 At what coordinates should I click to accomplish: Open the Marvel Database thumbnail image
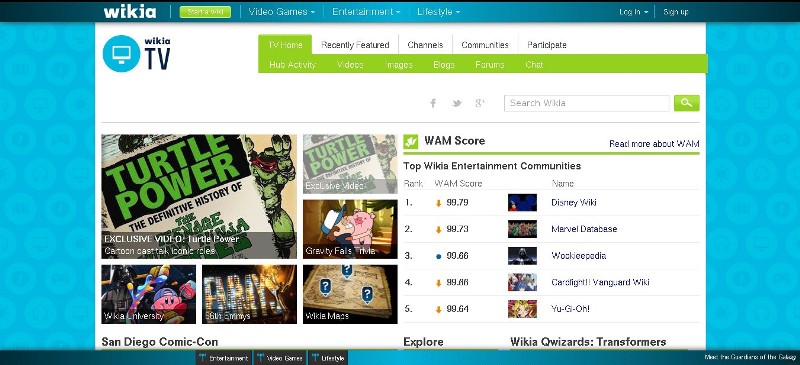tap(522, 229)
